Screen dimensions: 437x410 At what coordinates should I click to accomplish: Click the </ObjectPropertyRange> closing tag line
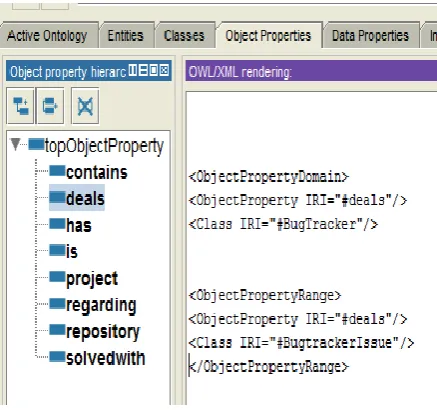click(x=269, y=367)
